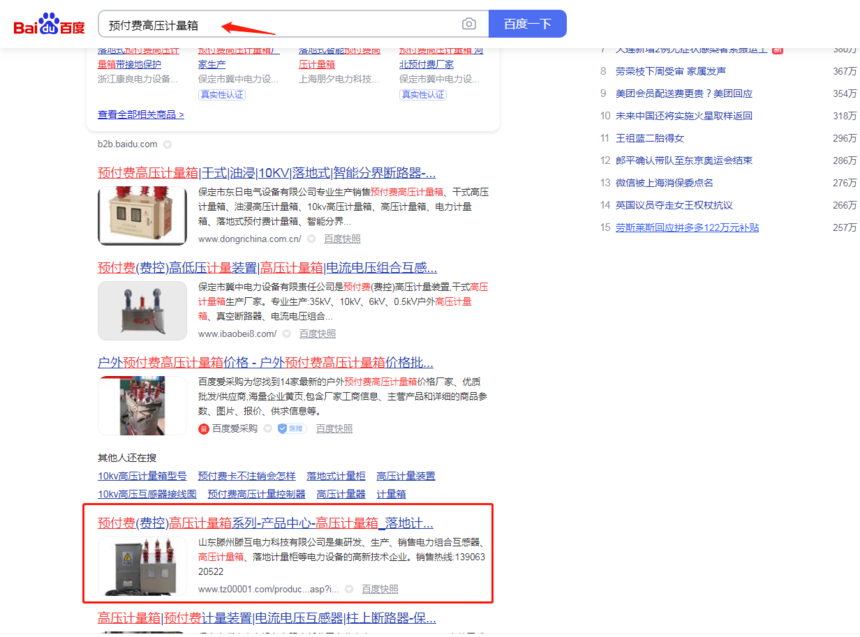Click the Baidu logo
This screenshot has width=860, height=637.
(x=49, y=25)
